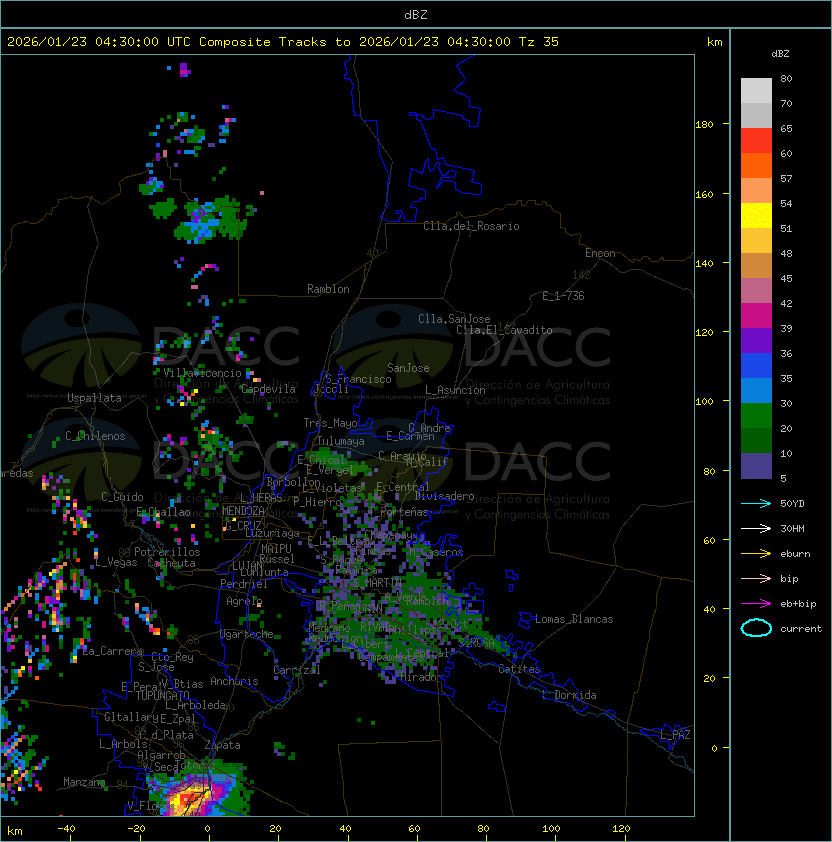
Task: Click the 'eburn' legend label
Action: 795,554
